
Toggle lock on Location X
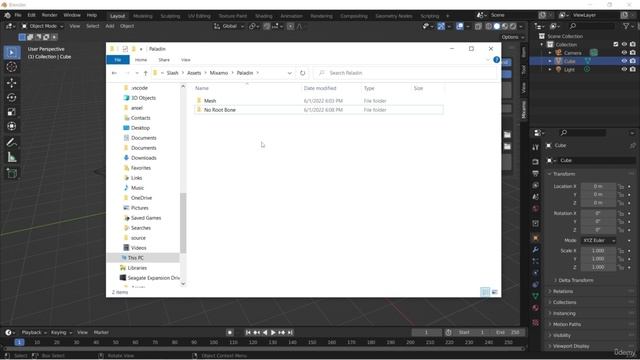621,187
